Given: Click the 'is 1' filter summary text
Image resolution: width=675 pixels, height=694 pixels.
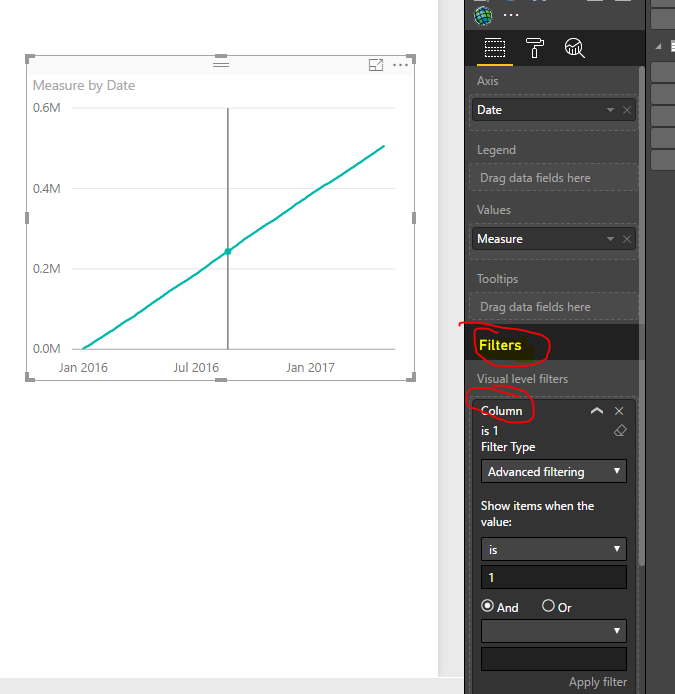Looking at the screenshot, I should coord(490,431).
